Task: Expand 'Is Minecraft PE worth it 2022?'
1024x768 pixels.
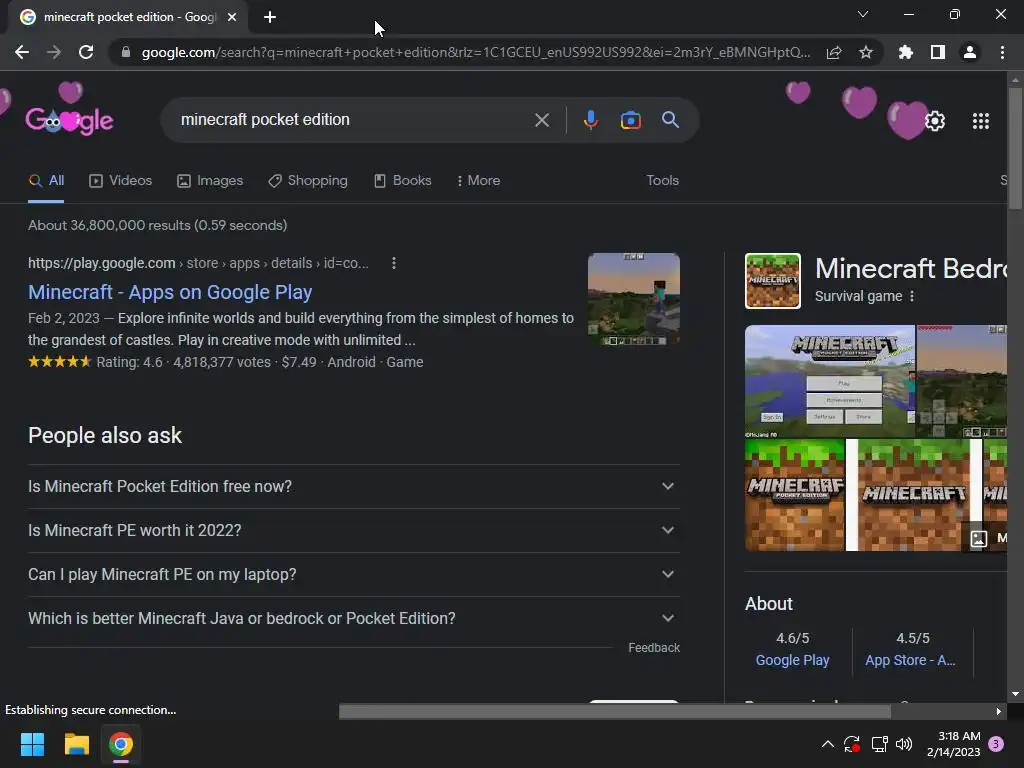Action: 353,530
